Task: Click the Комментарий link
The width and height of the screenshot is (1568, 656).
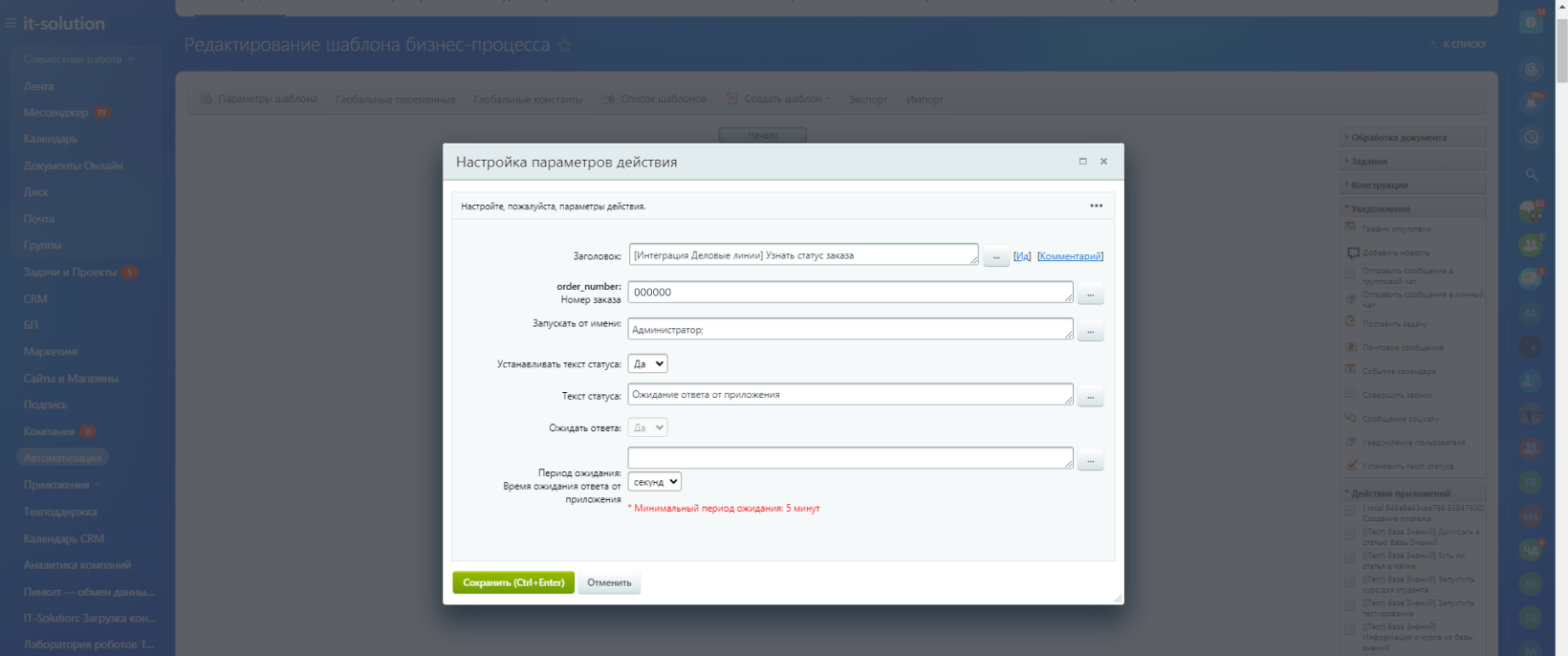Action: pos(1070,256)
